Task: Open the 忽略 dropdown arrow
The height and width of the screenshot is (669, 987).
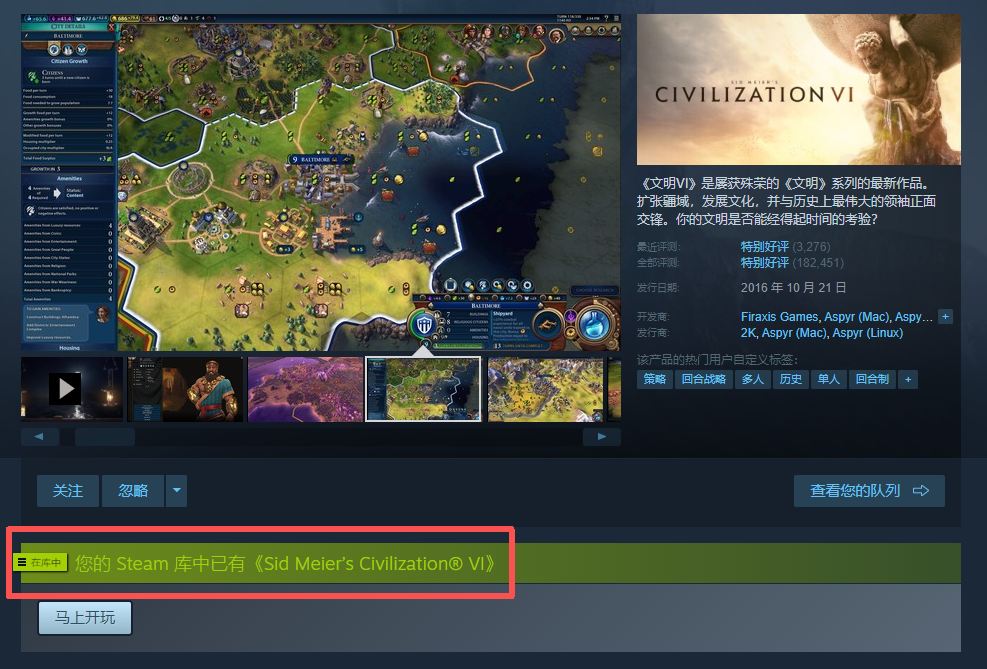Action: [176, 490]
